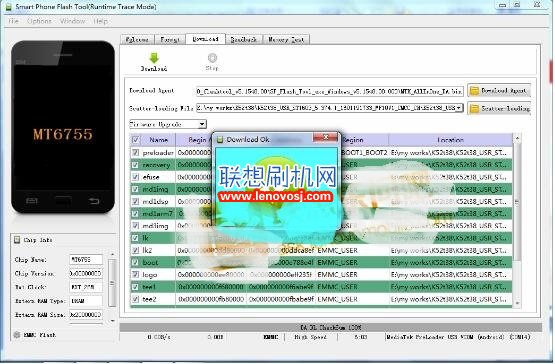Select the preloader partition name

click(158, 153)
